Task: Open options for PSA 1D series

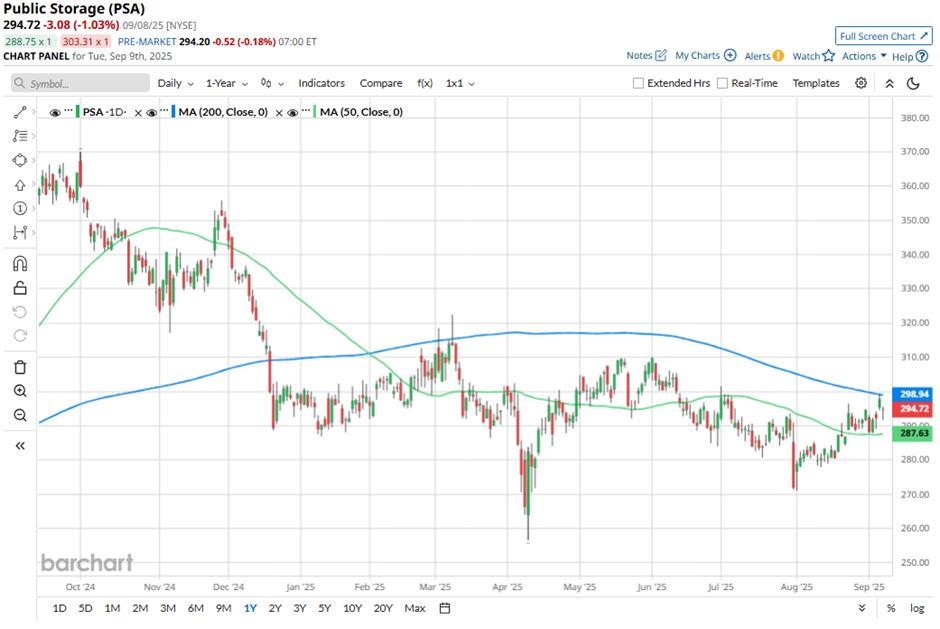Action: (68, 110)
